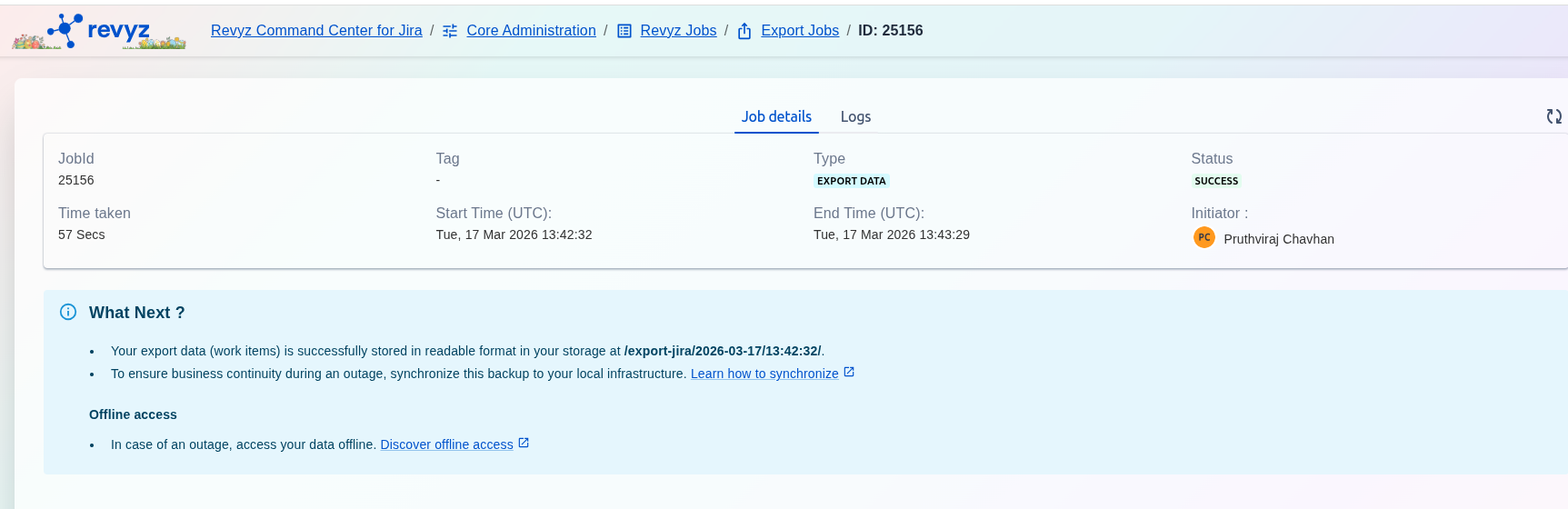Click the Export Jobs share icon
Screen dimensions: 1568x509
coord(744,31)
